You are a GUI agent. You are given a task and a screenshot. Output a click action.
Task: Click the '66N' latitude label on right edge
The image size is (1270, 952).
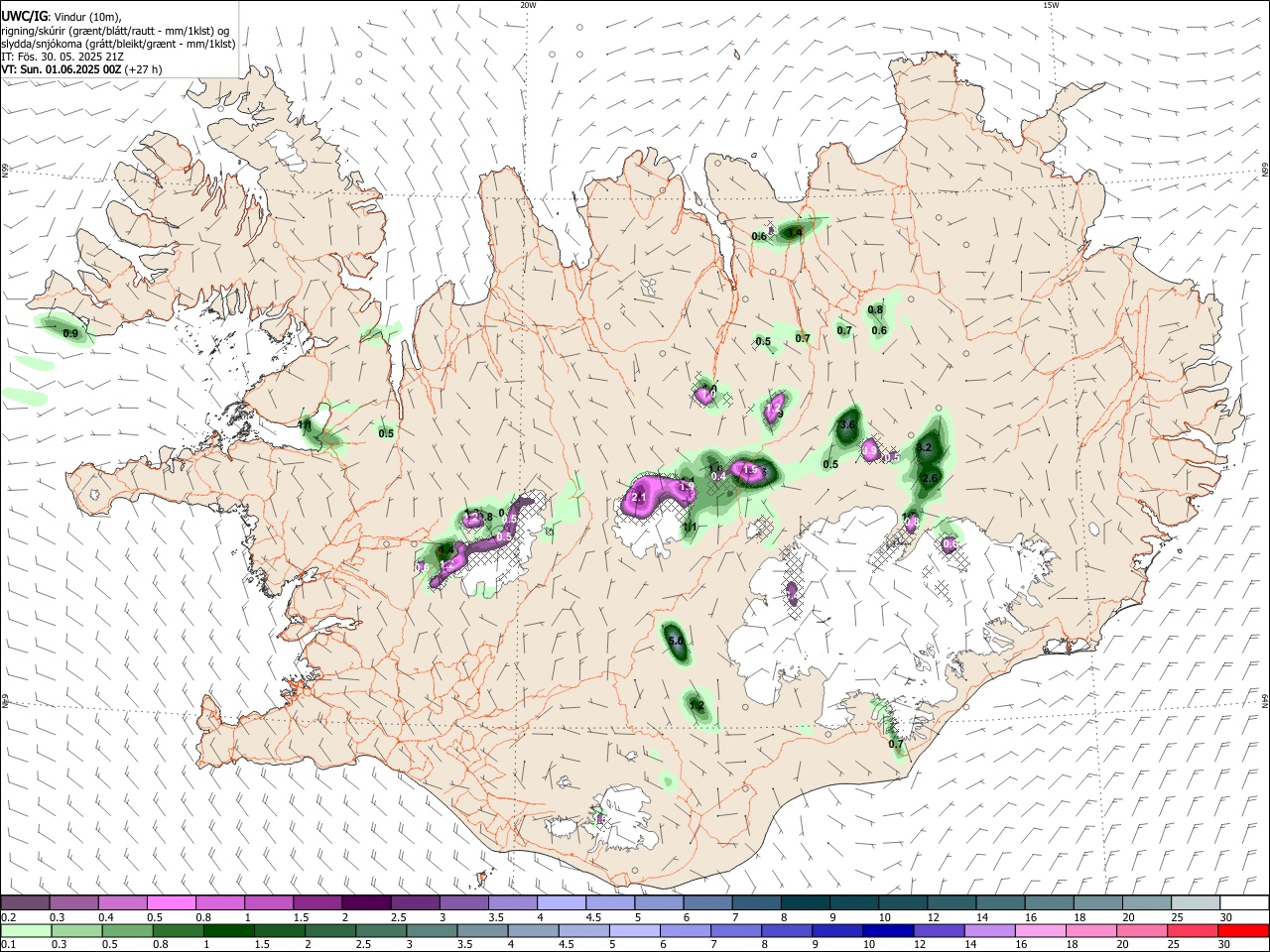pyautogui.click(x=1265, y=171)
